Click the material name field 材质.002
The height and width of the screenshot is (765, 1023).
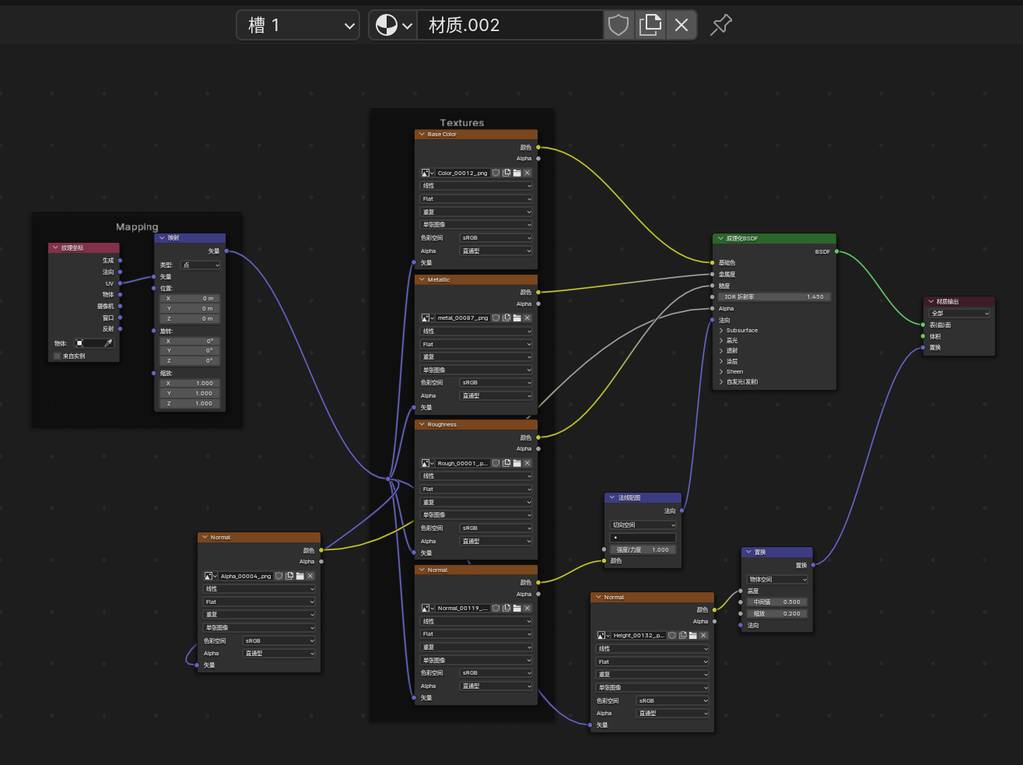point(510,25)
